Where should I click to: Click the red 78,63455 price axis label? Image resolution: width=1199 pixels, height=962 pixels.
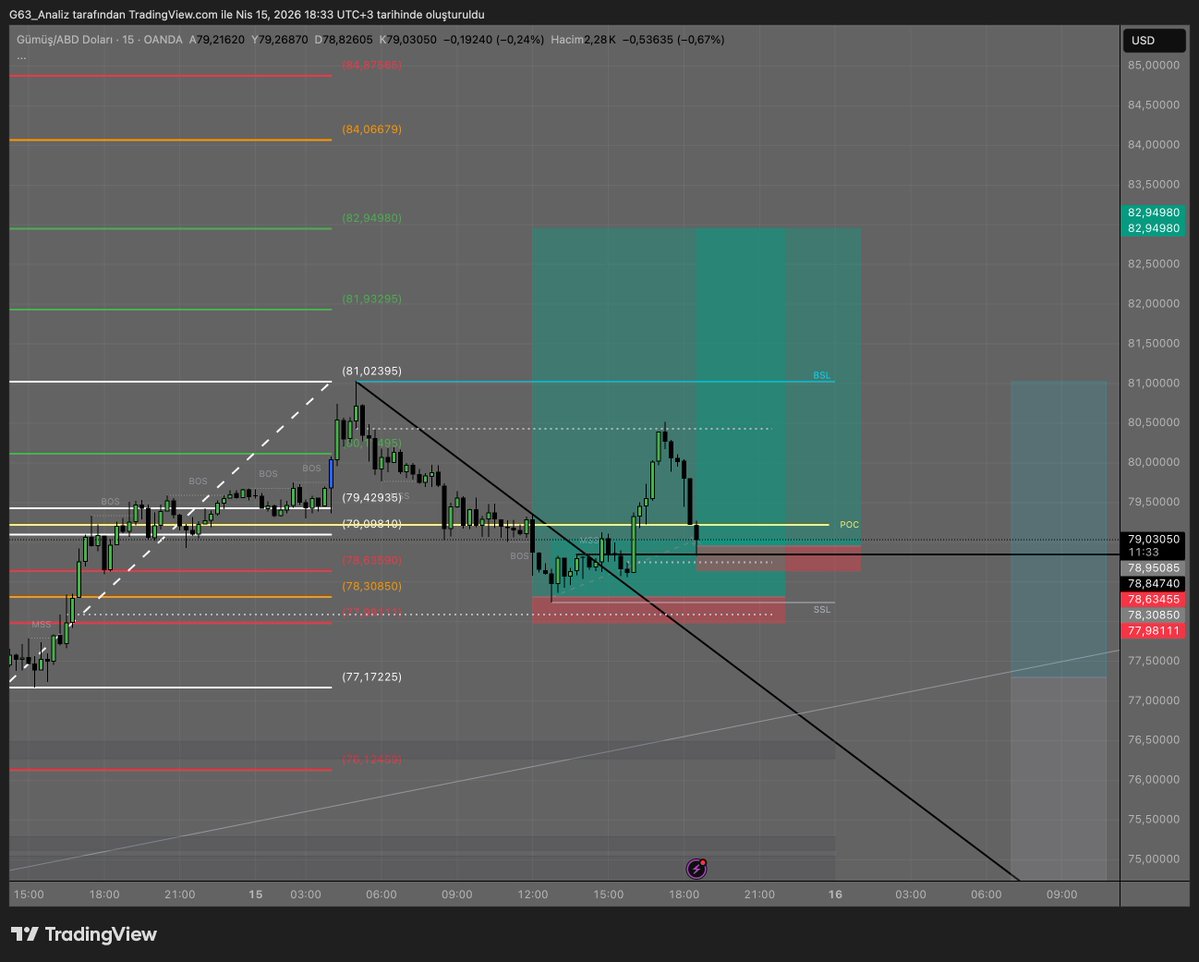pos(1153,599)
